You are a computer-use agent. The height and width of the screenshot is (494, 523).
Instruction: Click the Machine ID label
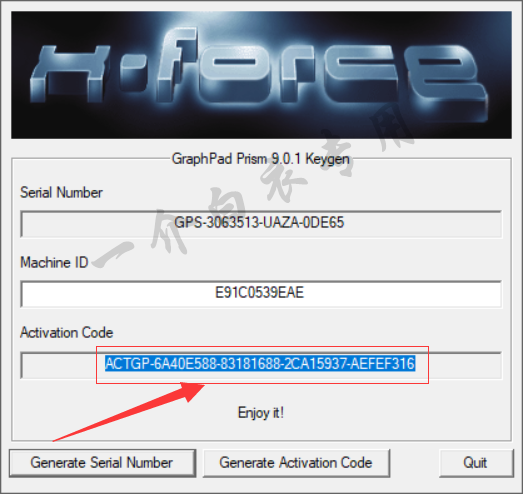pyautogui.click(x=54, y=263)
